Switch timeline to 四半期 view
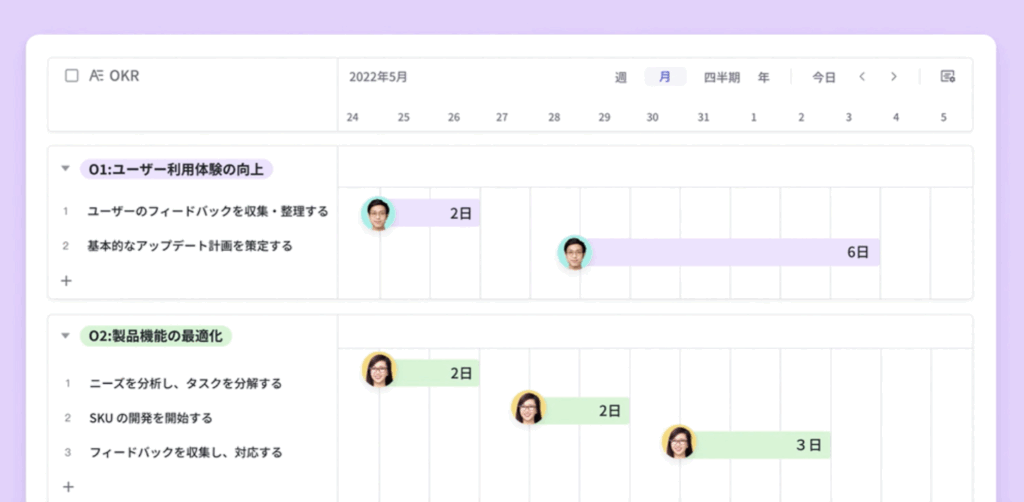This screenshot has width=1024, height=502. click(x=722, y=77)
